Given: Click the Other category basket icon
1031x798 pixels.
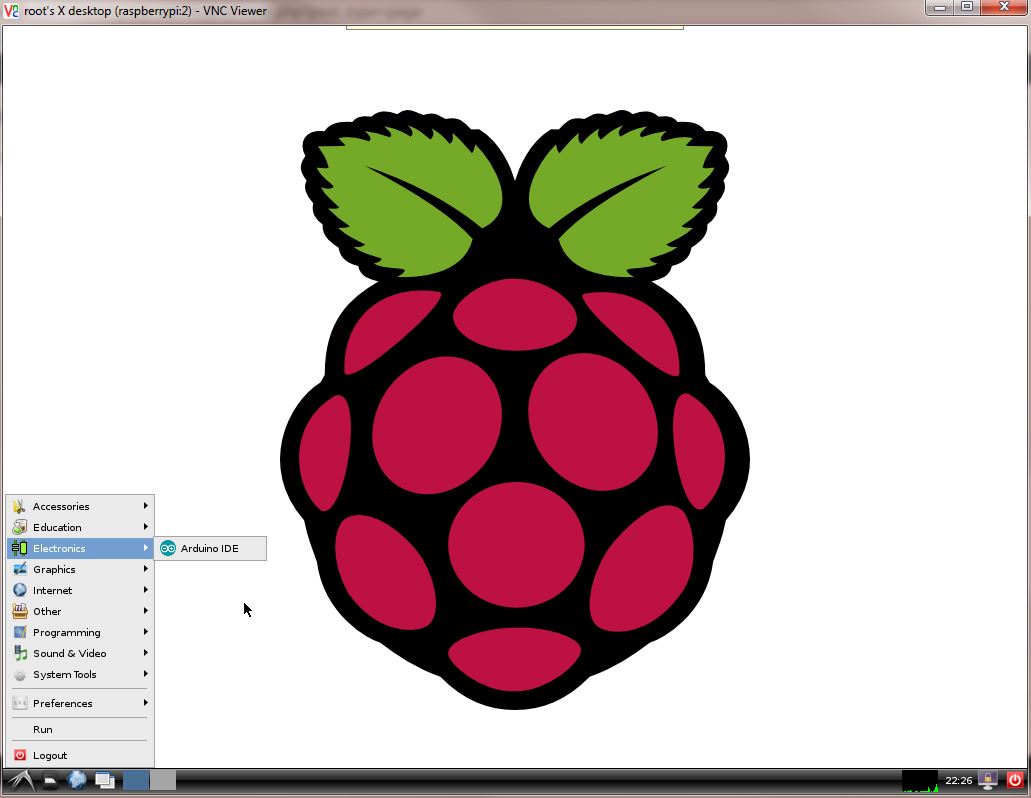Looking at the screenshot, I should tap(20, 611).
